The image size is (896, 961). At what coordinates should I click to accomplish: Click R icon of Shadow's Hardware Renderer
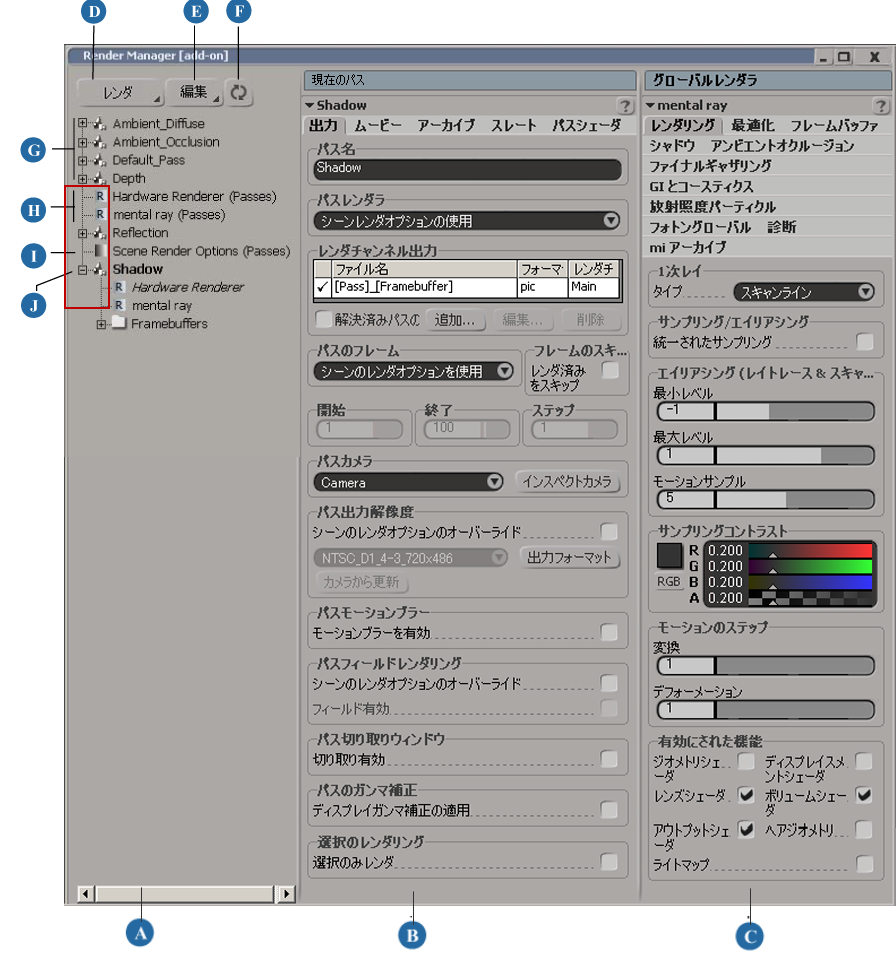tap(120, 287)
